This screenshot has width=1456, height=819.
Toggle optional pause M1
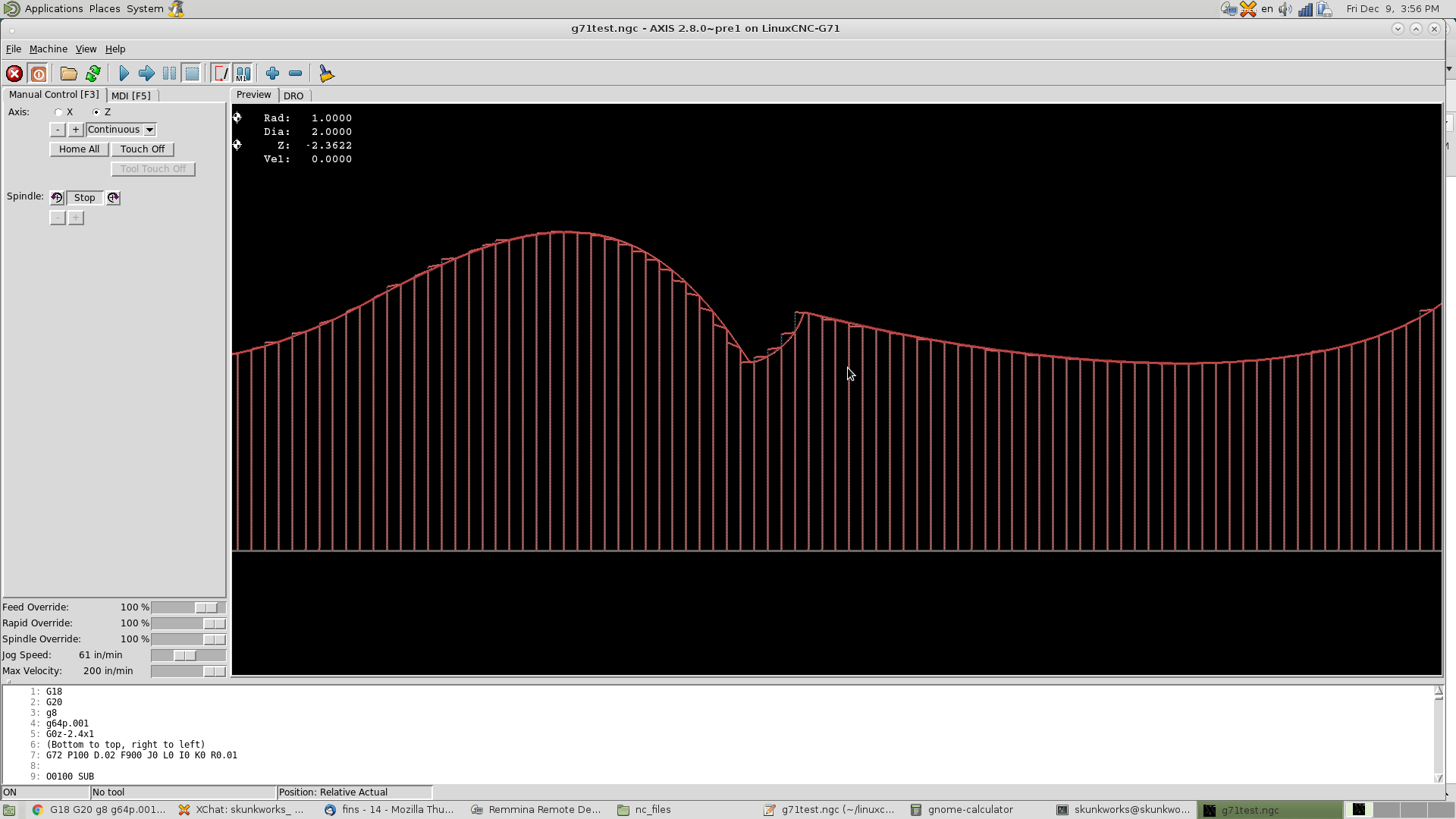click(x=243, y=74)
